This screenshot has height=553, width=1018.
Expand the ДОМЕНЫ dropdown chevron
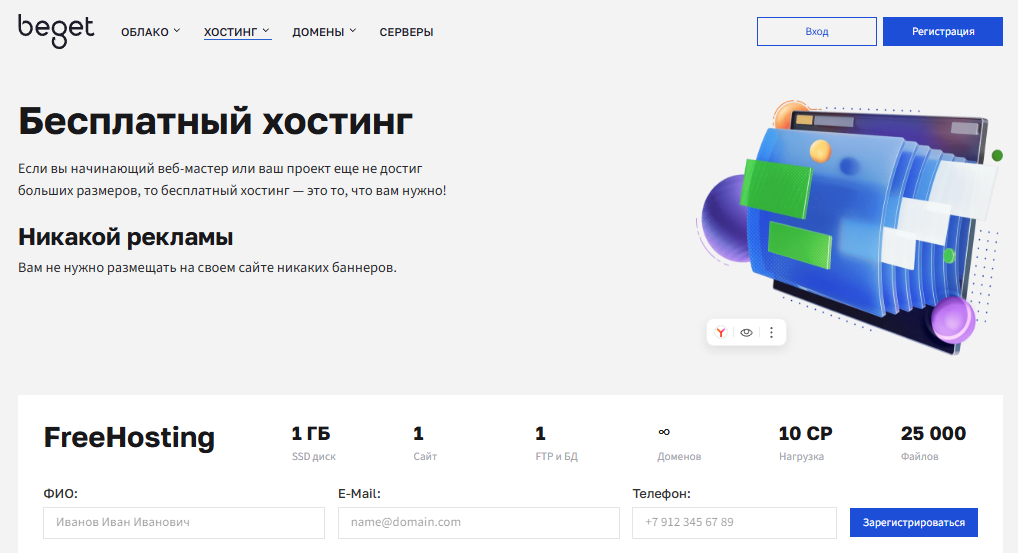point(353,31)
